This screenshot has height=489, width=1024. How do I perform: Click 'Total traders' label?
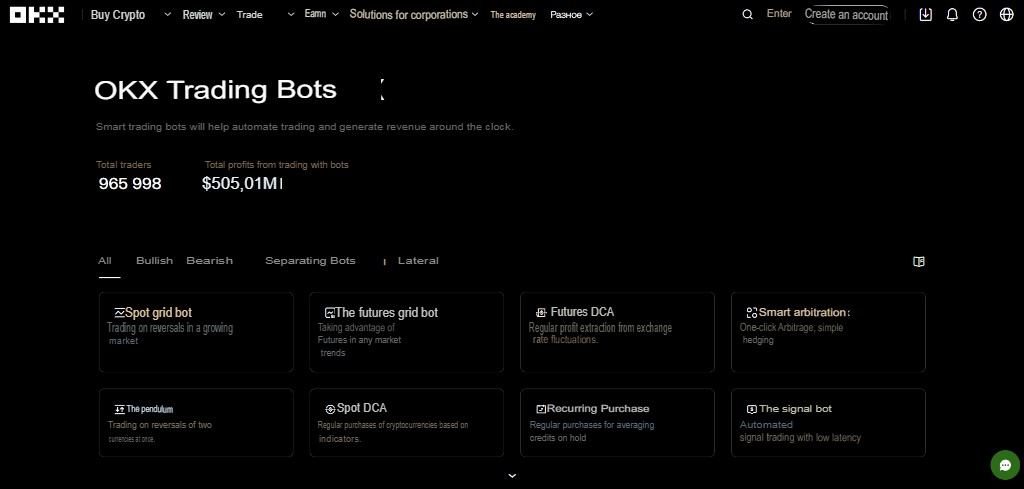coord(123,165)
